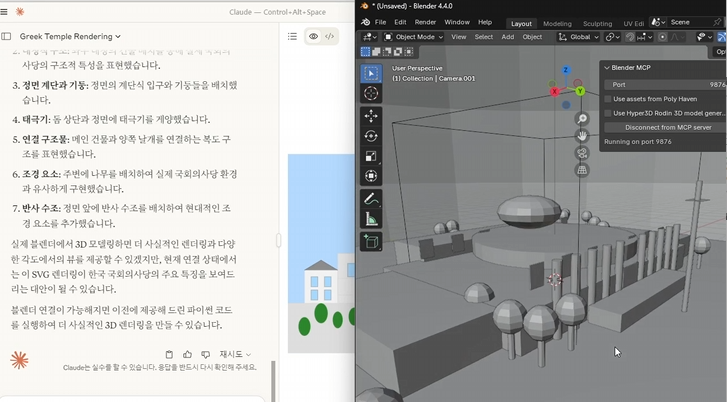
Task: Click the Claude chat scrollbar
Action: tap(273, 381)
